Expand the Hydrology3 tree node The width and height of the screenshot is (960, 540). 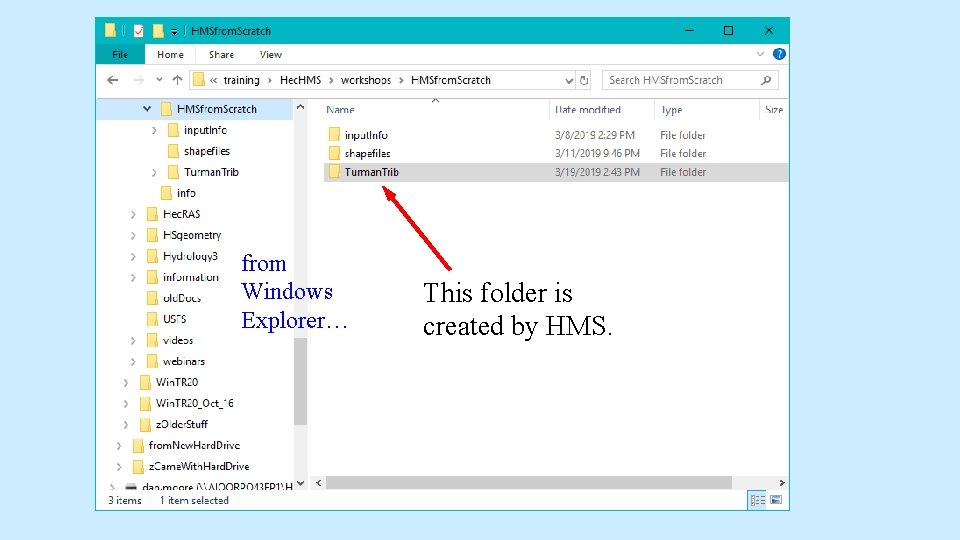click(133, 257)
